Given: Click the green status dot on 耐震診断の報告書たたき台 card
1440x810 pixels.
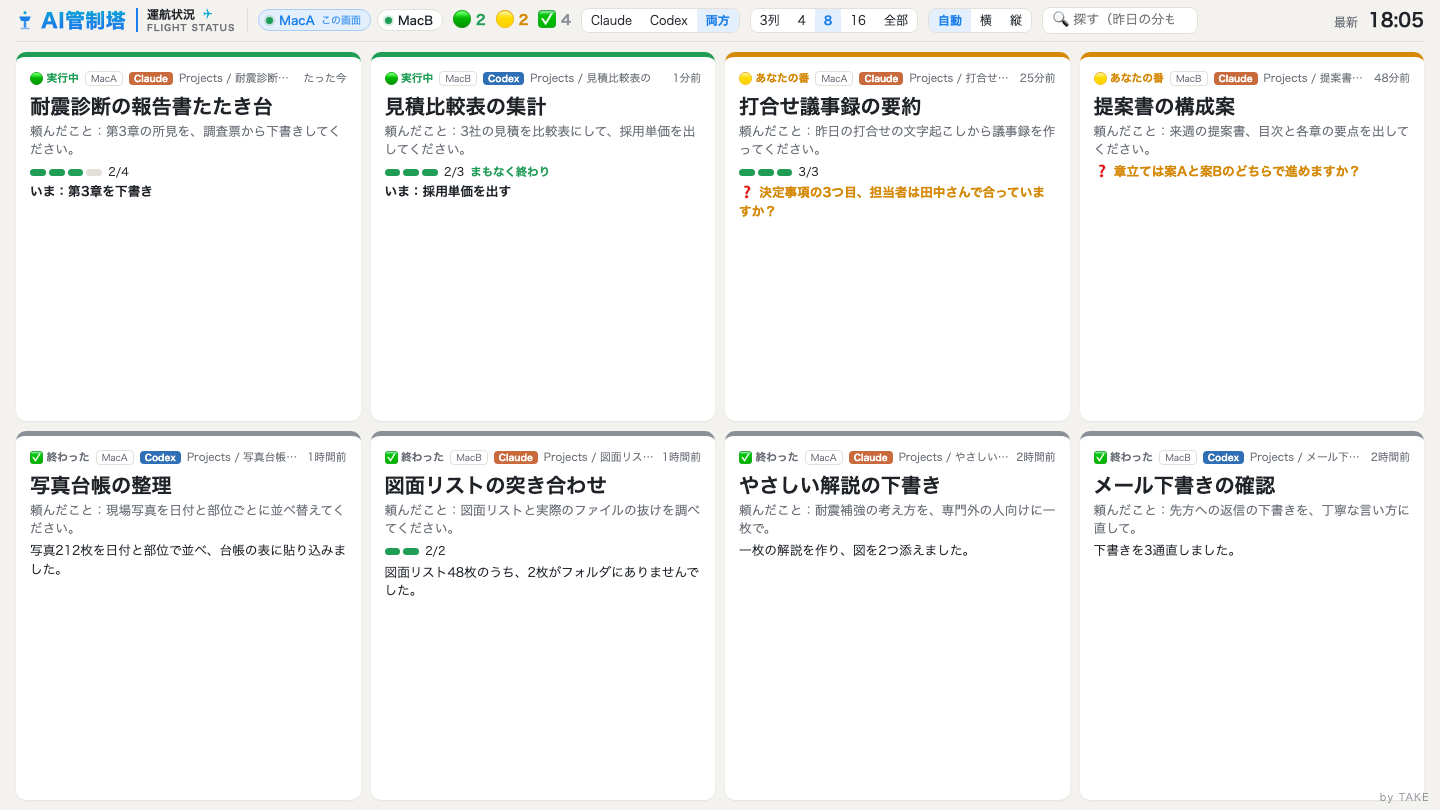Looking at the screenshot, I should [37, 78].
